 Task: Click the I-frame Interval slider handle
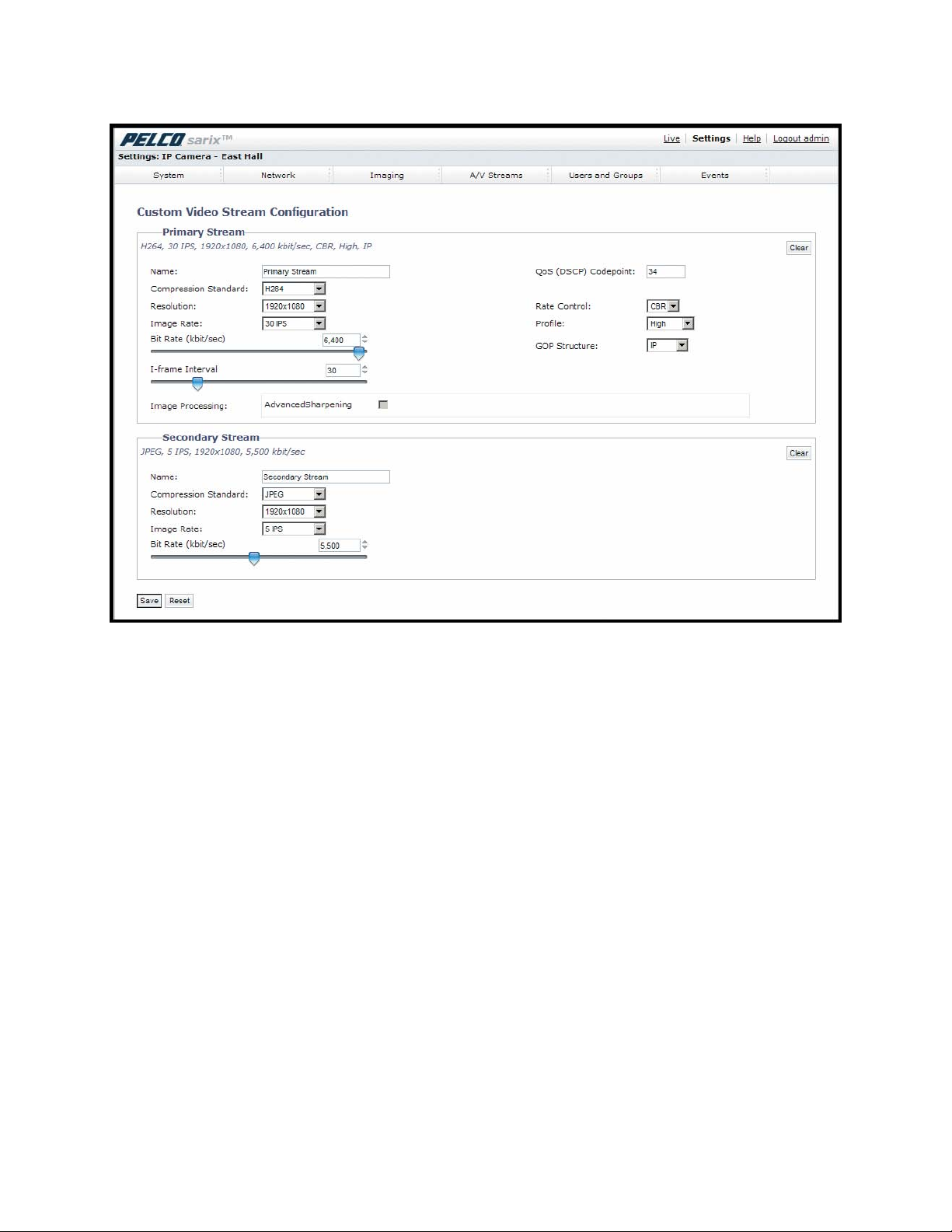197,383
